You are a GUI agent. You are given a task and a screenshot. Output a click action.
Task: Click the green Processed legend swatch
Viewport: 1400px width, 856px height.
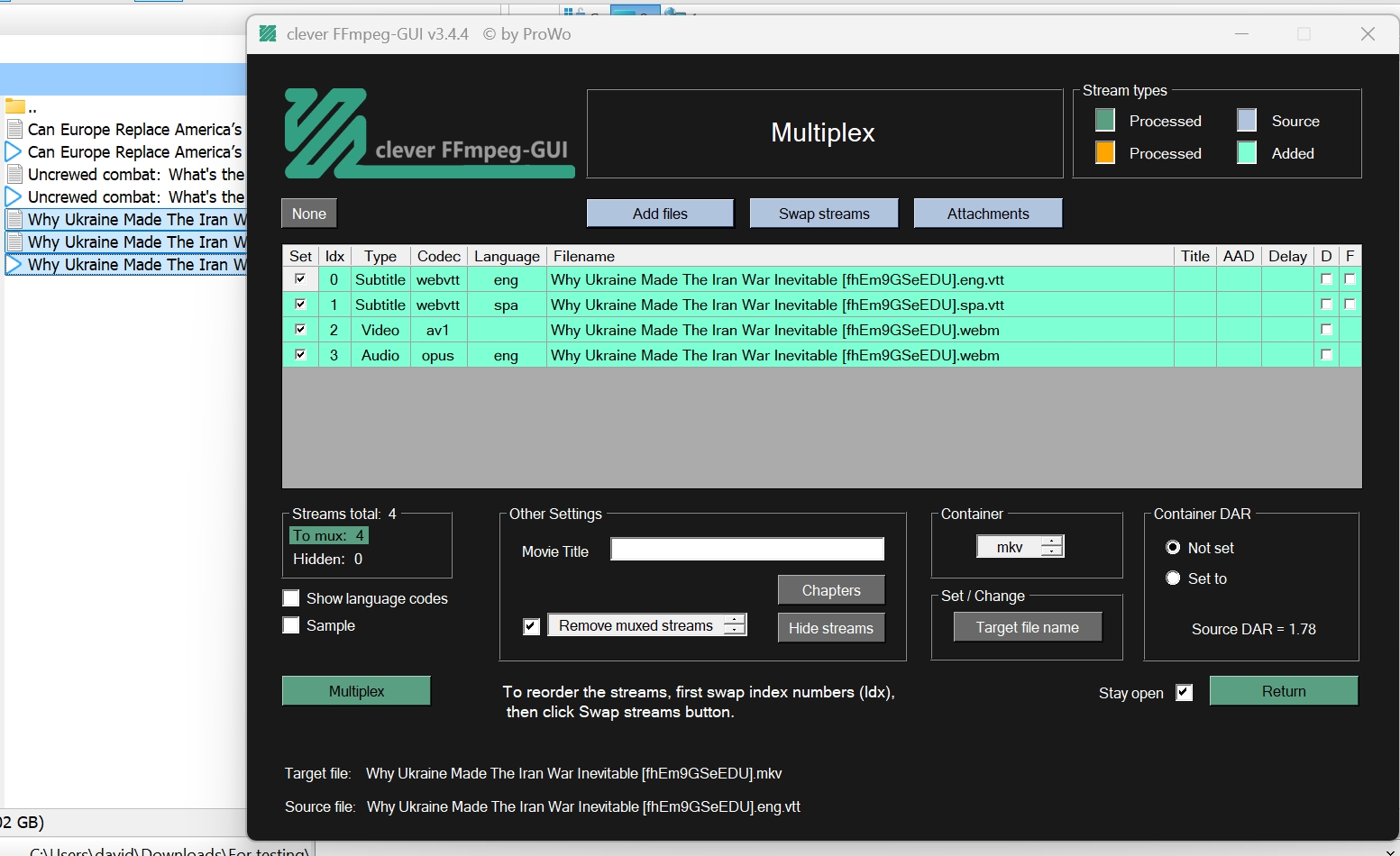click(1105, 120)
